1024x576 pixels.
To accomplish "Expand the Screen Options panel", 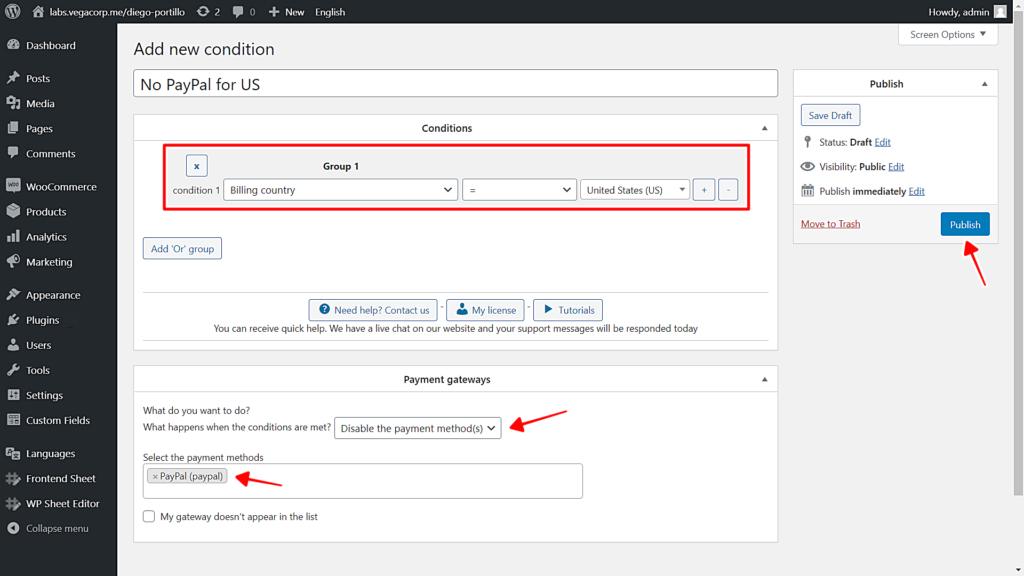I will coord(946,34).
